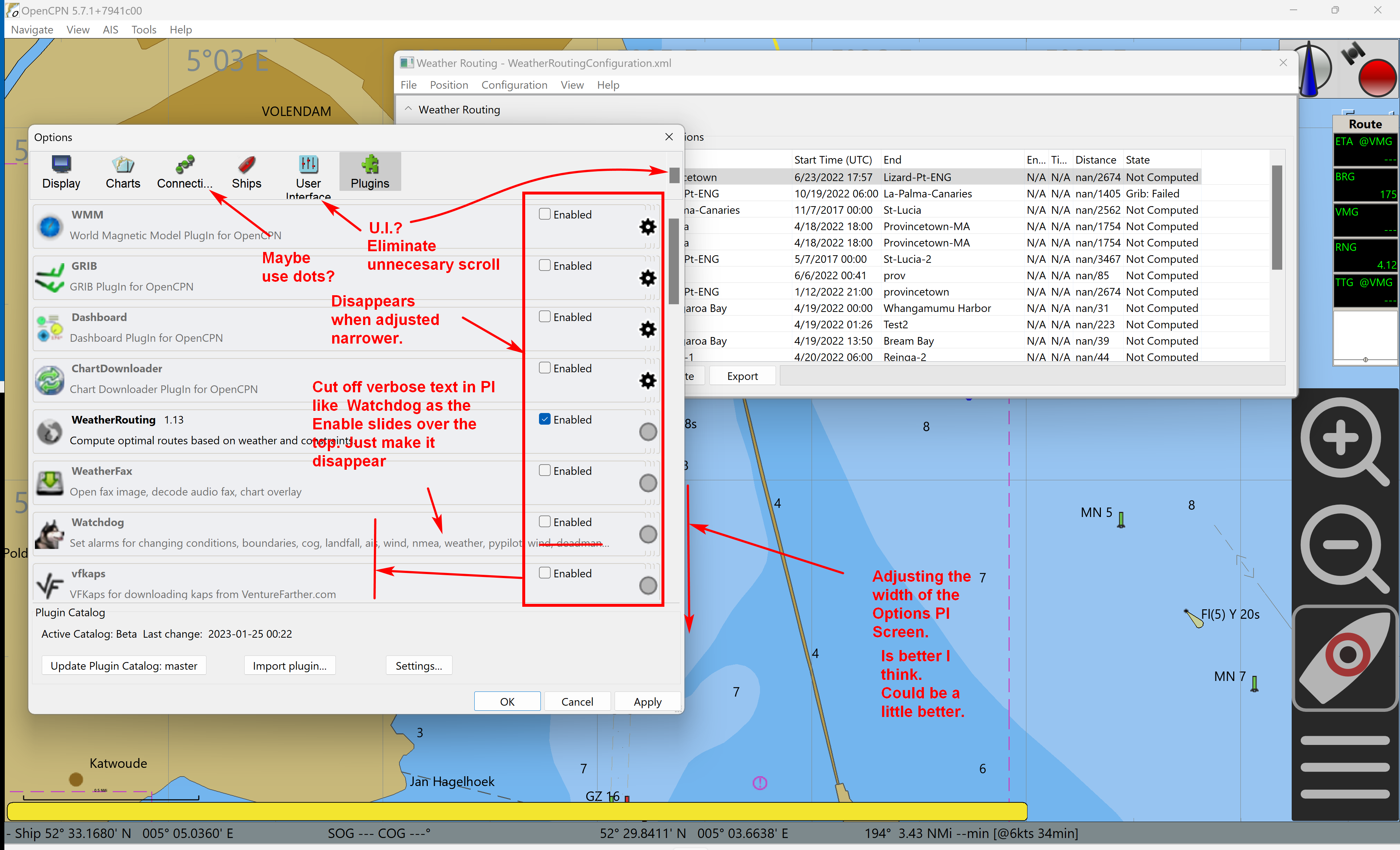
Task: Click the Start Time (UTC) column header
Action: pyautogui.click(x=833, y=160)
